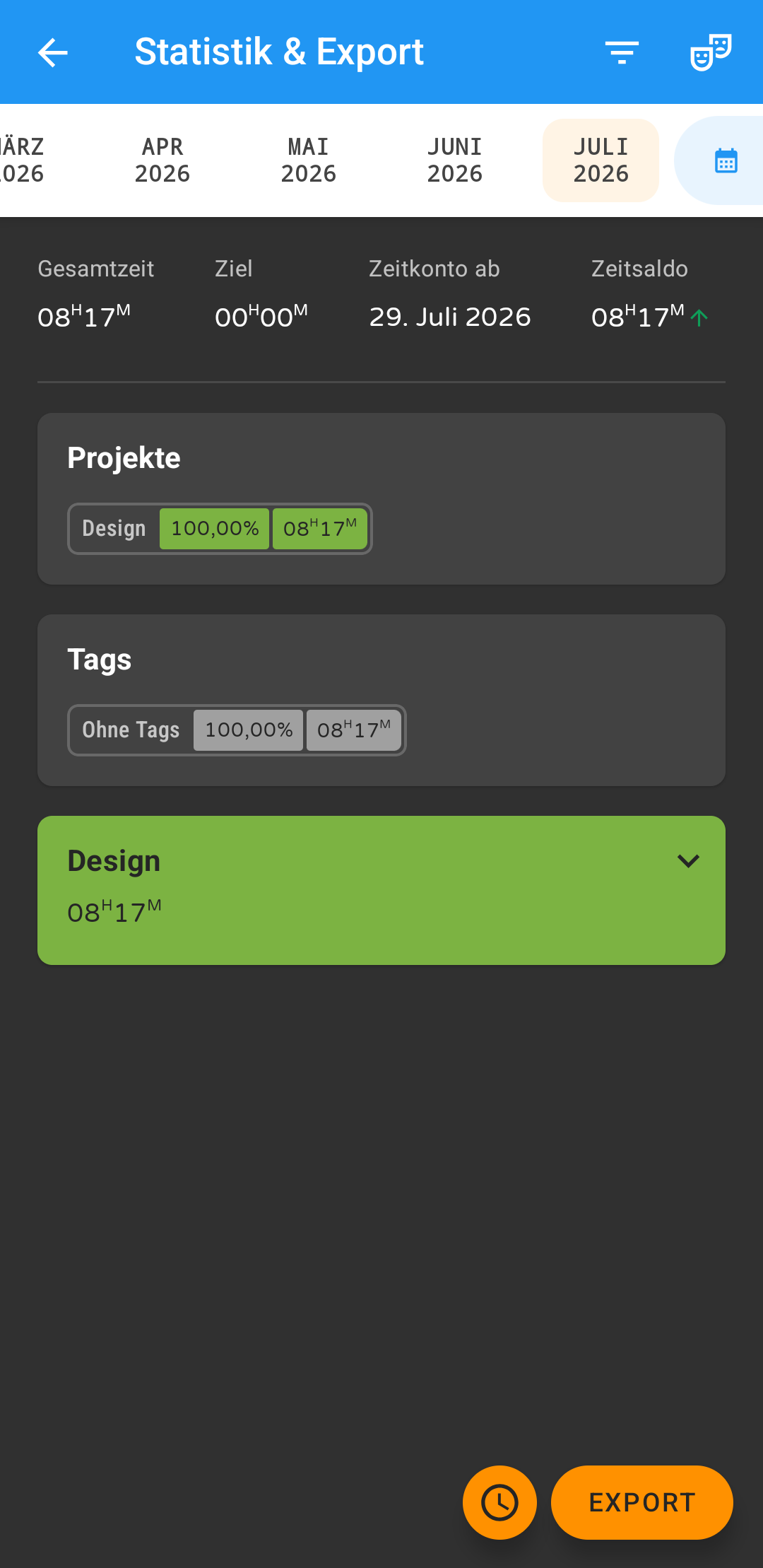The image size is (763, 1568).
Task: Select the APR 2026 tab
Action: (162, 160)
